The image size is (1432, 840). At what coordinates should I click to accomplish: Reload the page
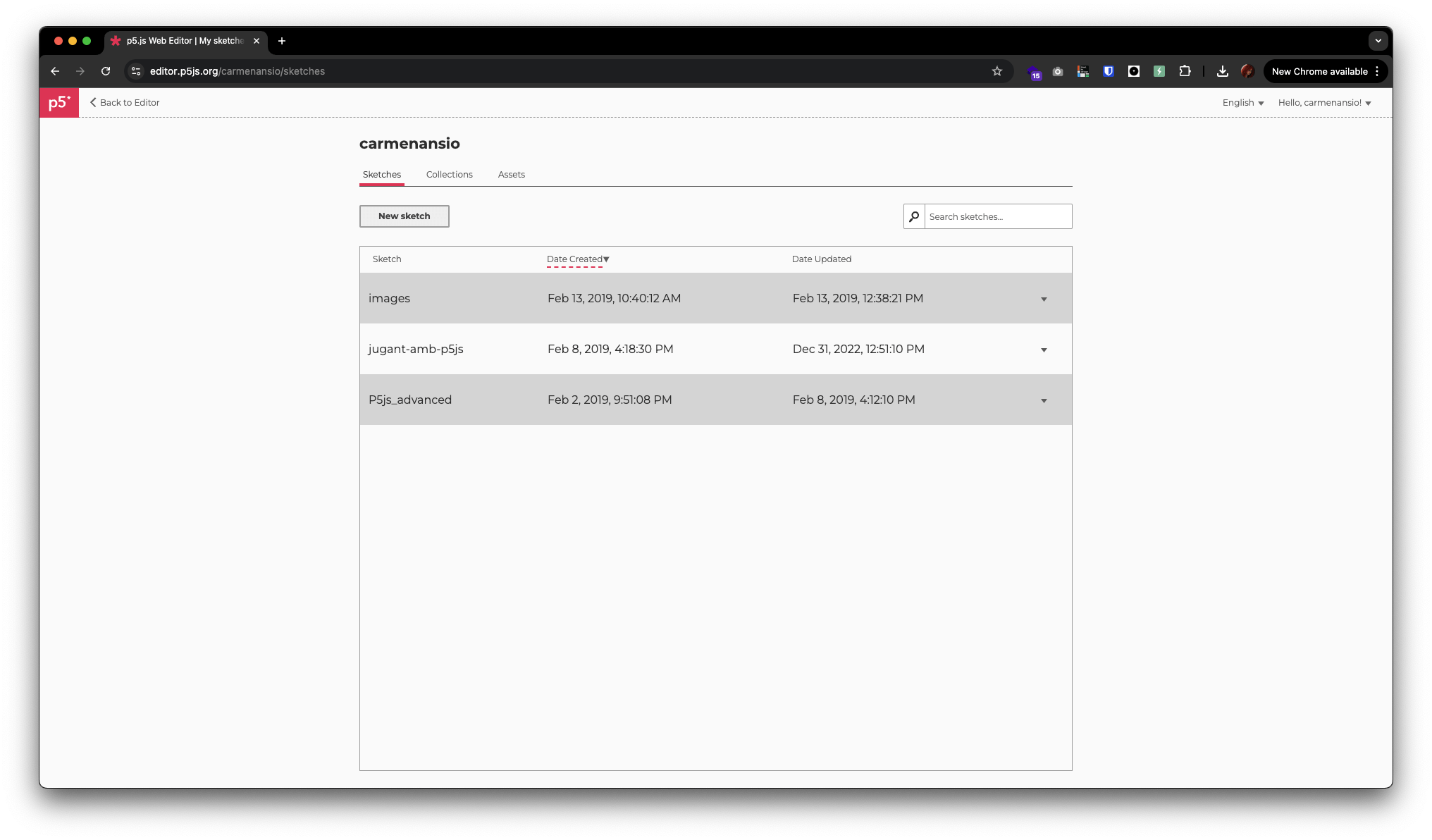pyautogui.click(x=106, y=71)
